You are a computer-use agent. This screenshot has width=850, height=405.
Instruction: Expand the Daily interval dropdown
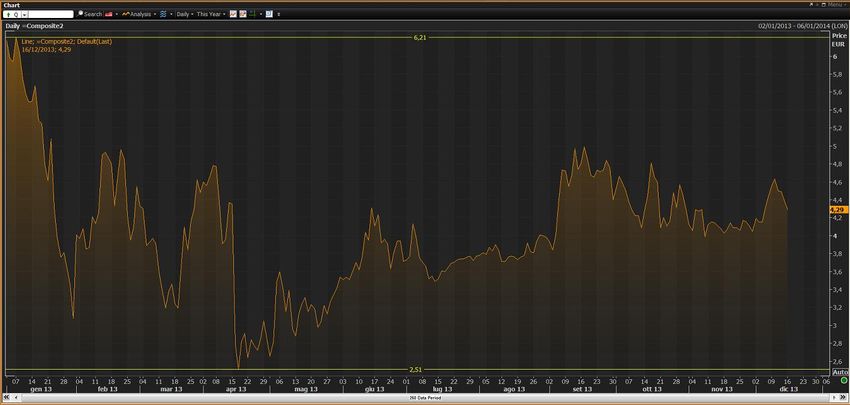[x=184, y=15]
